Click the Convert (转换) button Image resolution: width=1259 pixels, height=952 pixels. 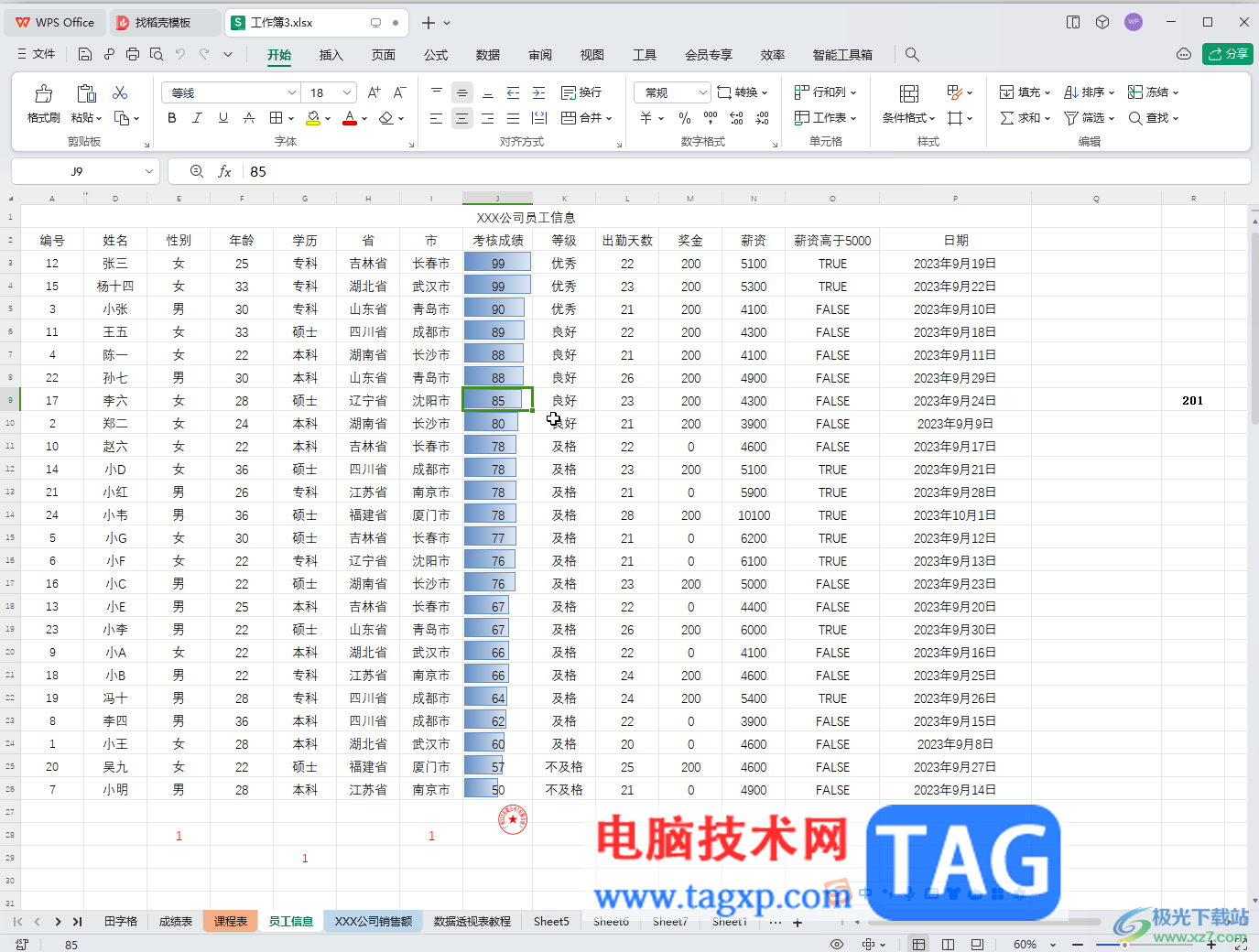coord(743,92)
